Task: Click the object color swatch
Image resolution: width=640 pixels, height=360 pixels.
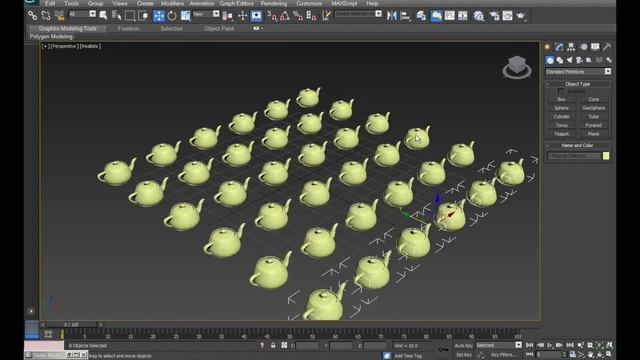Action: (606, 156)
